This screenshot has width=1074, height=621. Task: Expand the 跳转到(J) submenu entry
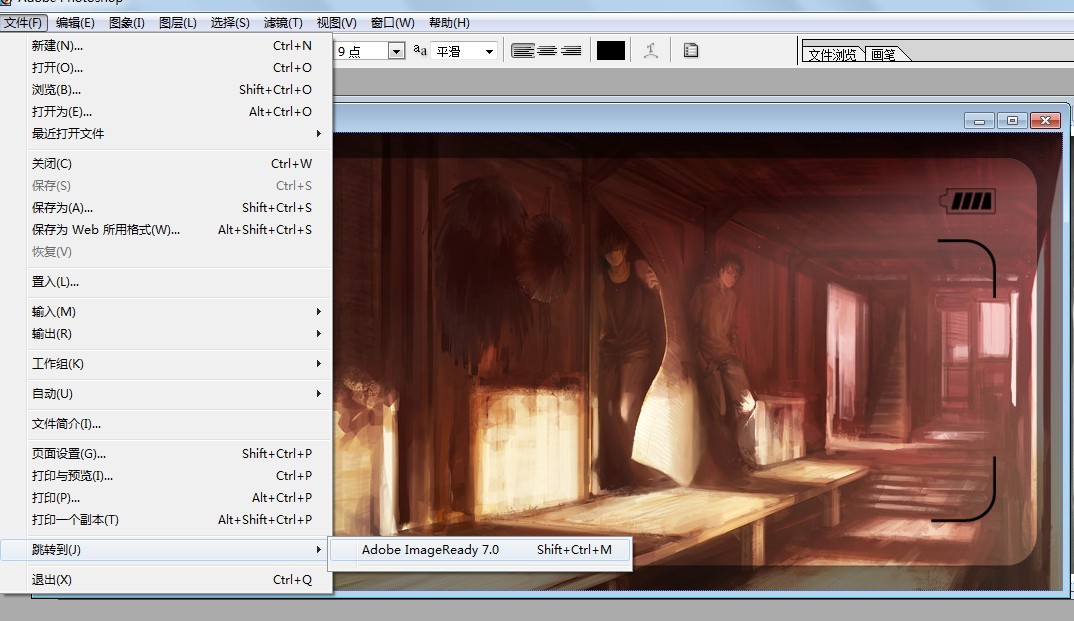coord(166,550)
